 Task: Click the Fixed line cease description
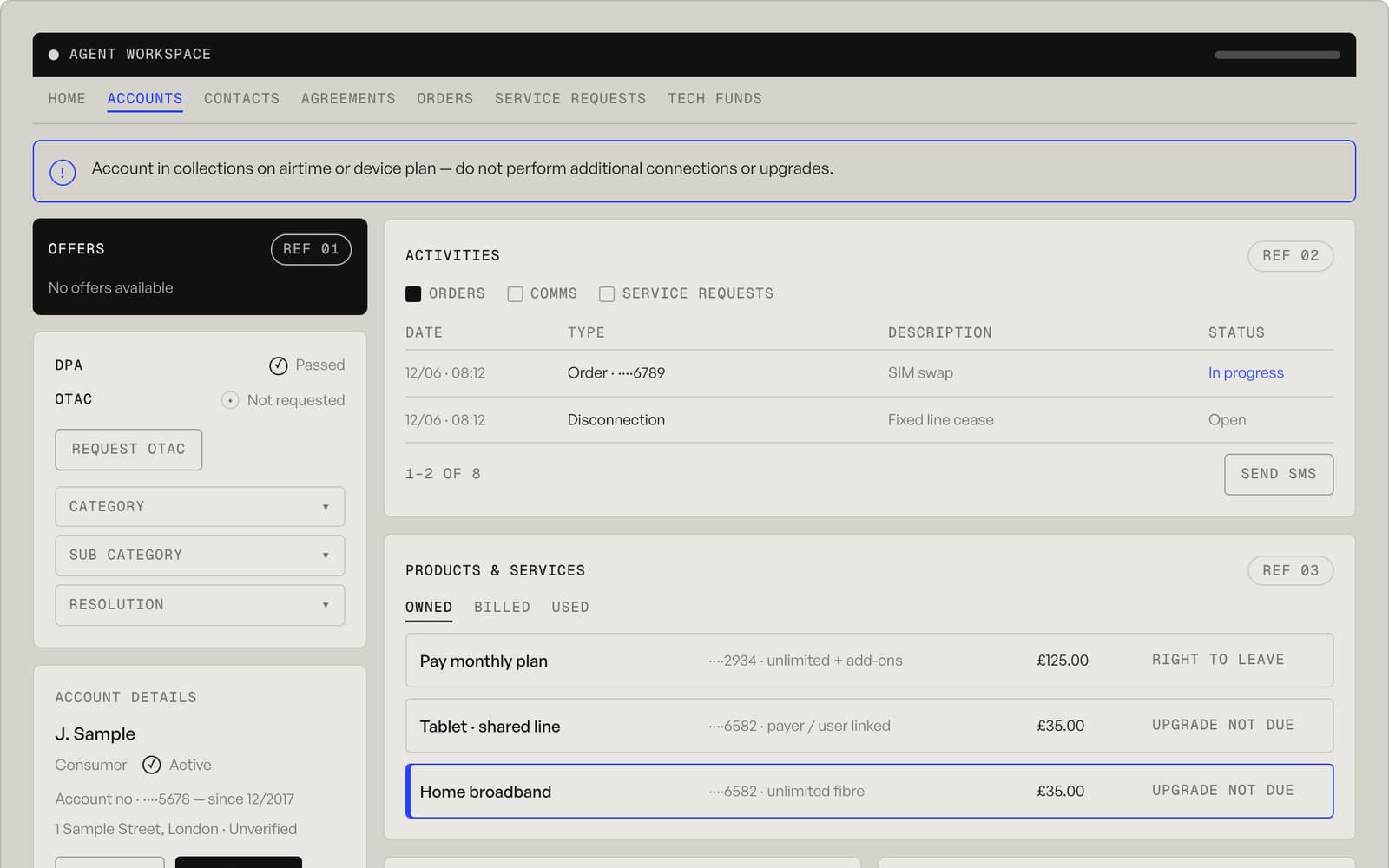click(x=941, y=420)
